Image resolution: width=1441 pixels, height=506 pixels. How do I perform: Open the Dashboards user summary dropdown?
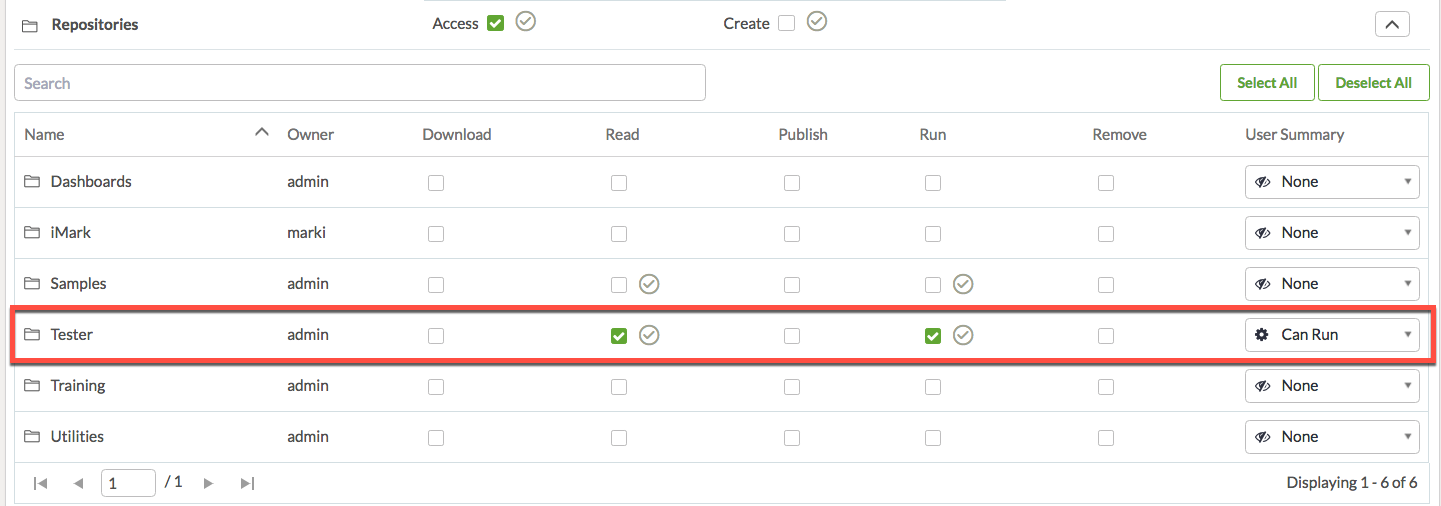pos(1331,182)
